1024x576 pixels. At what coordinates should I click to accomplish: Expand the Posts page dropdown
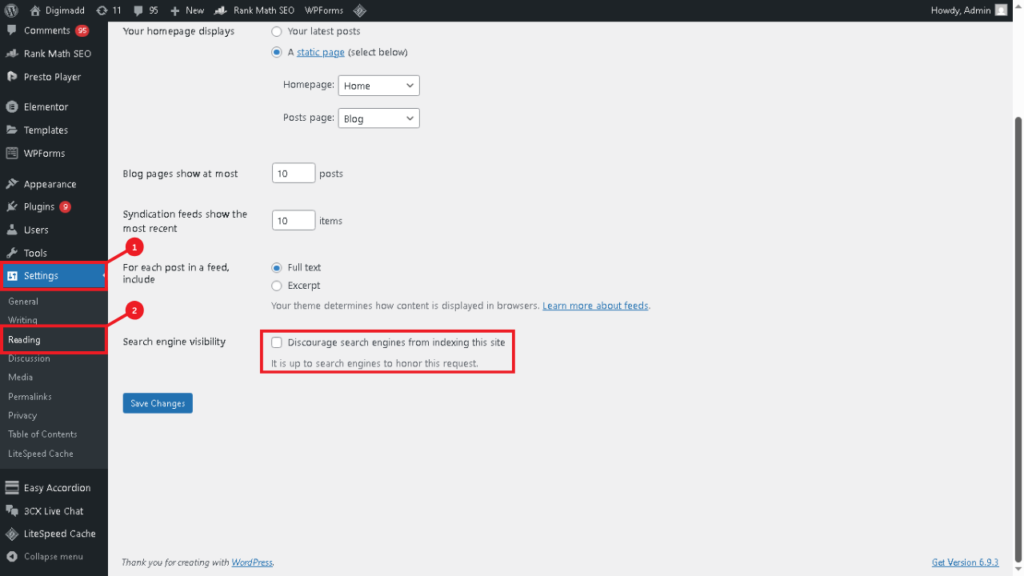point(379,119)
